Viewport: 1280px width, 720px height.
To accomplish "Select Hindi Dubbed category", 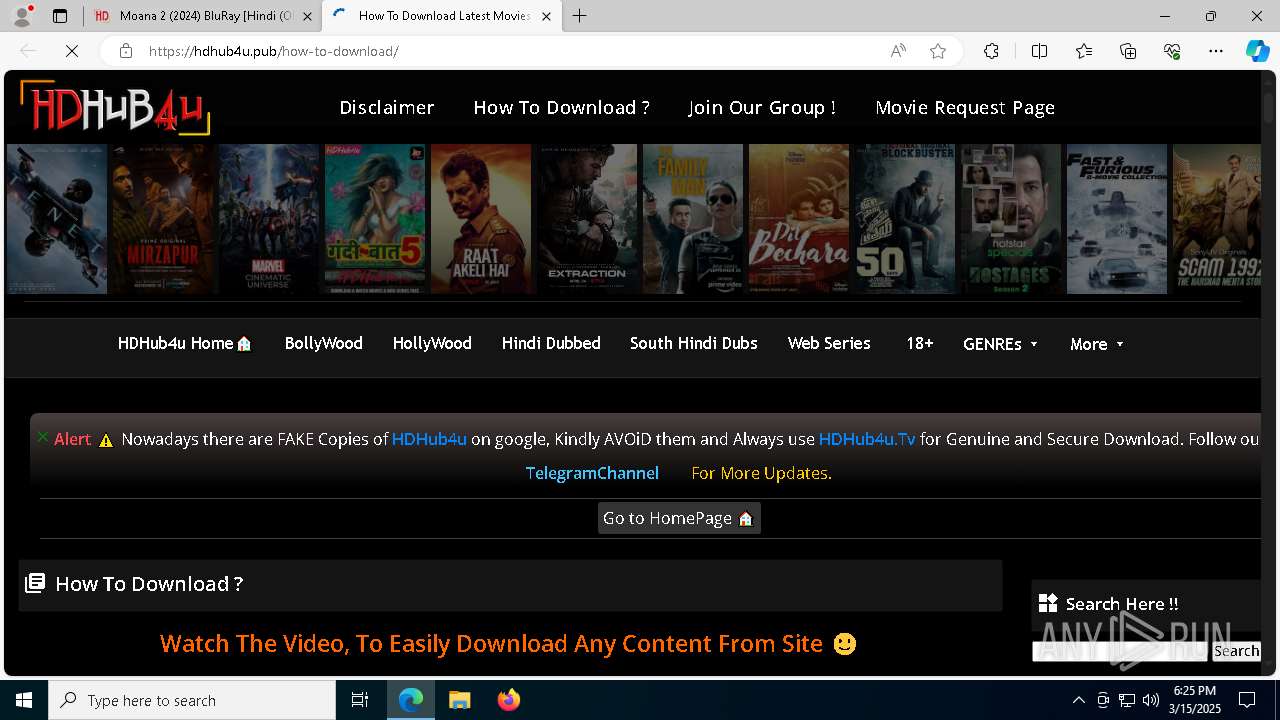I will pyautogui.click(x=551, y=343).
